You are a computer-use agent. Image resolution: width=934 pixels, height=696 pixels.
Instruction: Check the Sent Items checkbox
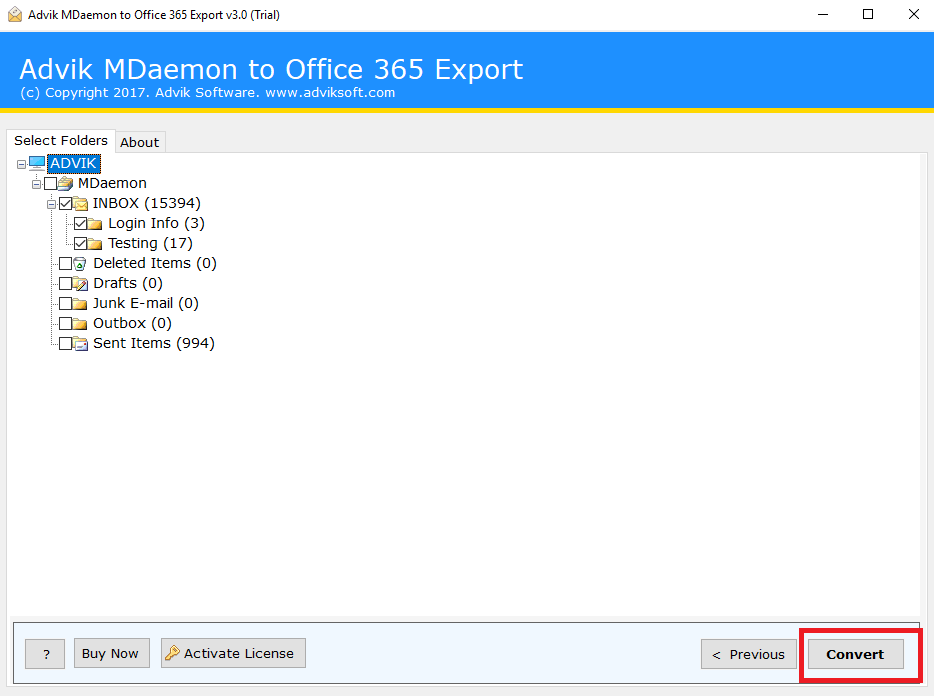(66, 343)
